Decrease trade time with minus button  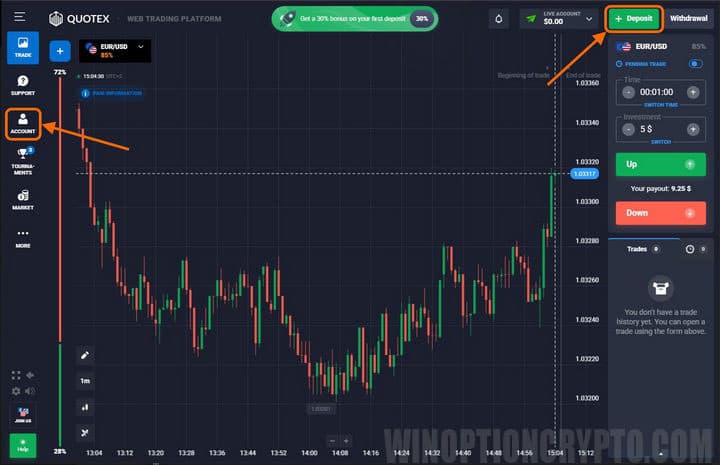coord(628,92)
